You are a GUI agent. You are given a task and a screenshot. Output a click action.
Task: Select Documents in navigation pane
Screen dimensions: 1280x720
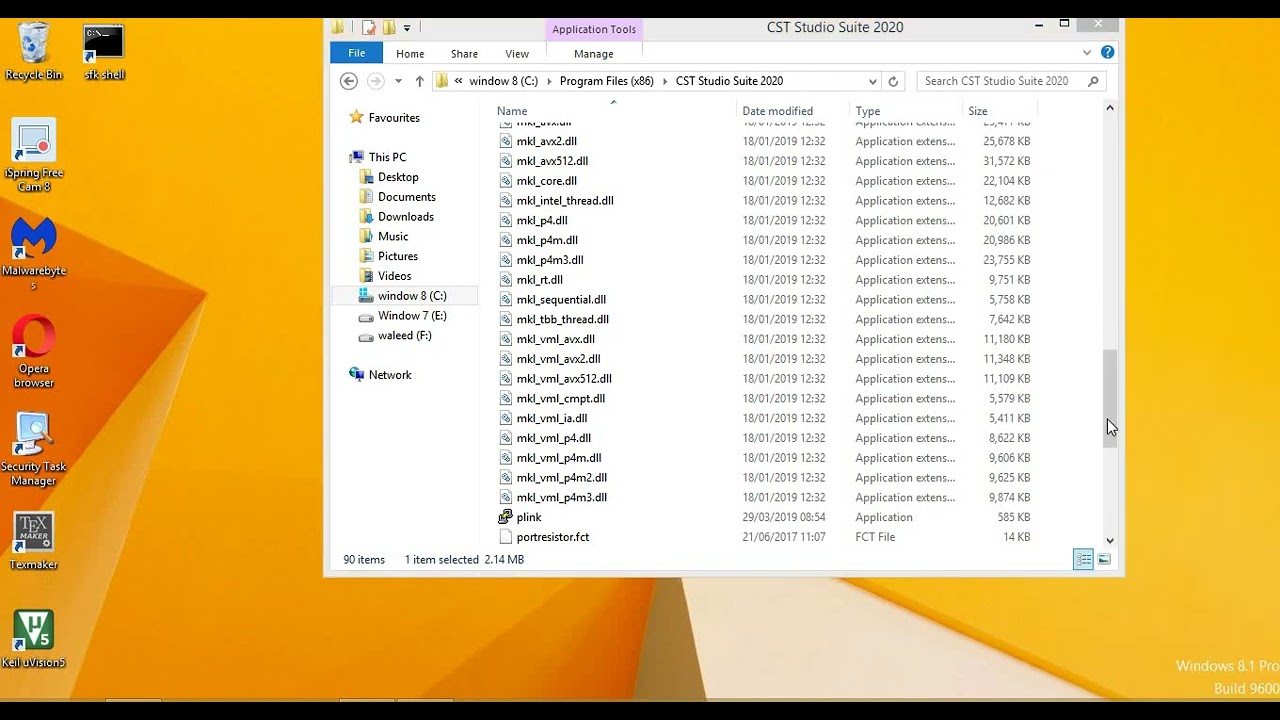[x=406, y=197]
